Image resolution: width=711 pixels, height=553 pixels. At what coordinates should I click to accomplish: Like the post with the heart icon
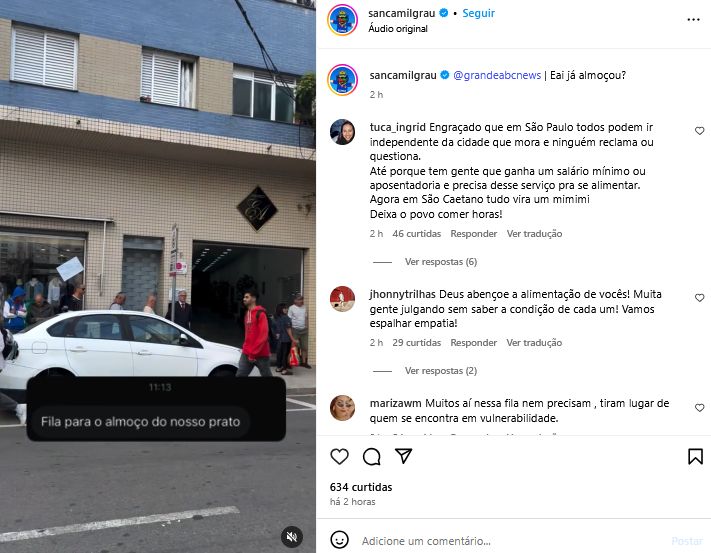[x=339, y=456]
